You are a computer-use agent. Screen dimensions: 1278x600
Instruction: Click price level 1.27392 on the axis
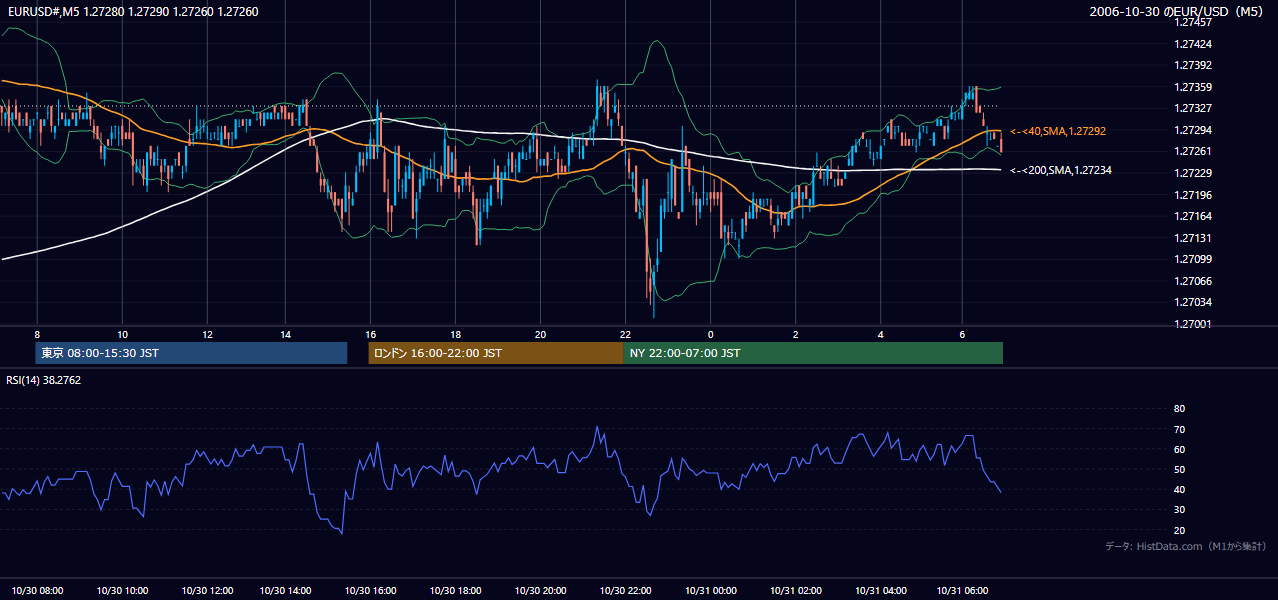tap(1192, 65)
